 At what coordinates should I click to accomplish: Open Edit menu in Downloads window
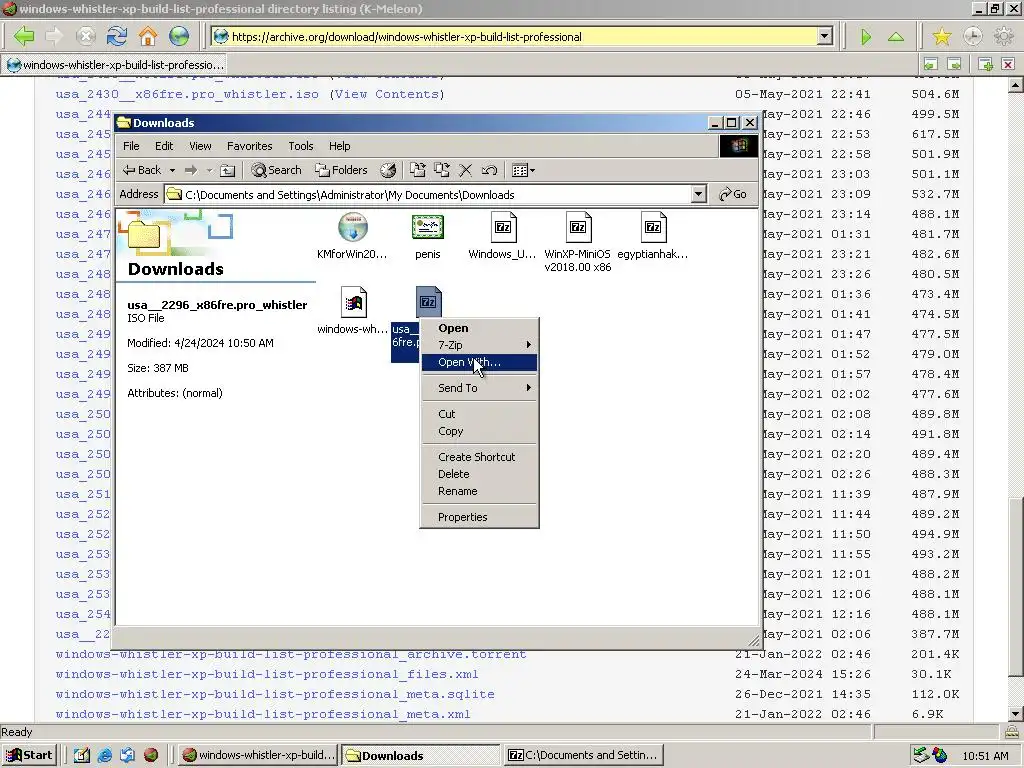(164, 146)
